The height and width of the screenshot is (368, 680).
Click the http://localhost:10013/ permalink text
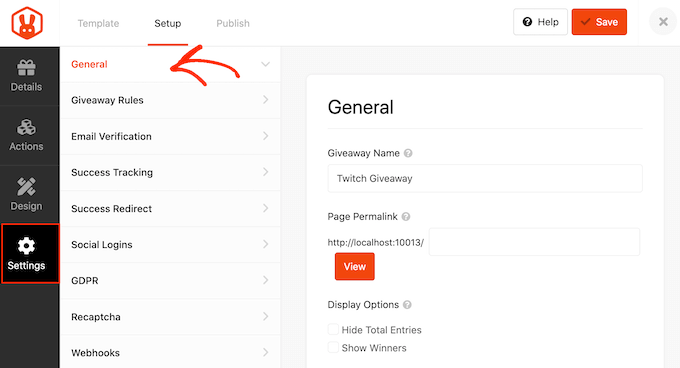click(376, 242)
